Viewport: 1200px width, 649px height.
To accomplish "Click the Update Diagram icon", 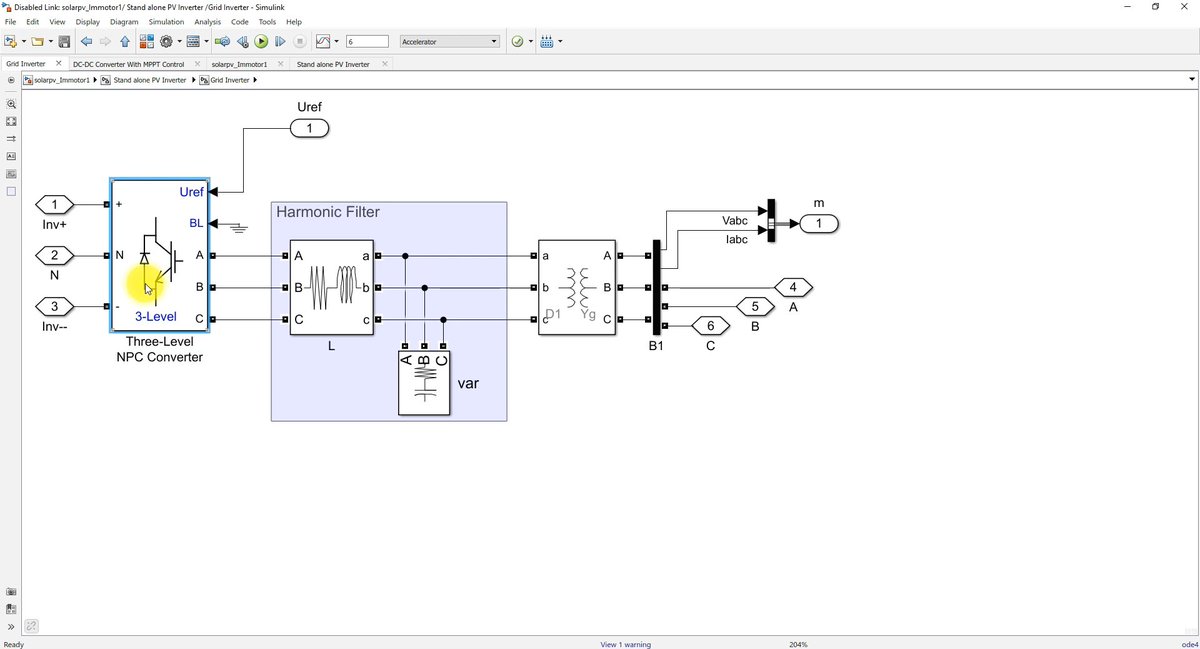I will 222,42.
